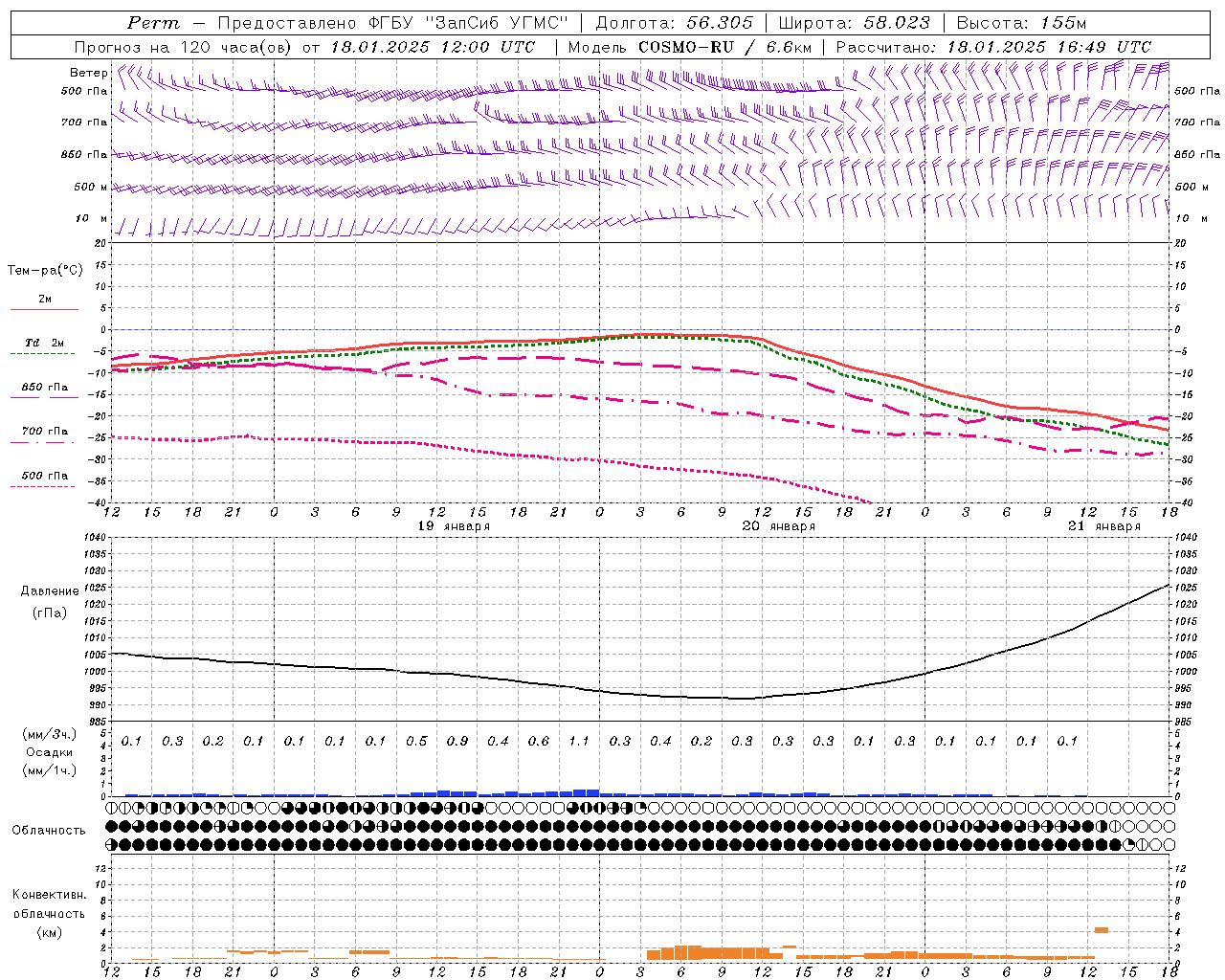Click the "Конвективн." convective cloud label
The image size is (1225, 980).
coord(49,895)
